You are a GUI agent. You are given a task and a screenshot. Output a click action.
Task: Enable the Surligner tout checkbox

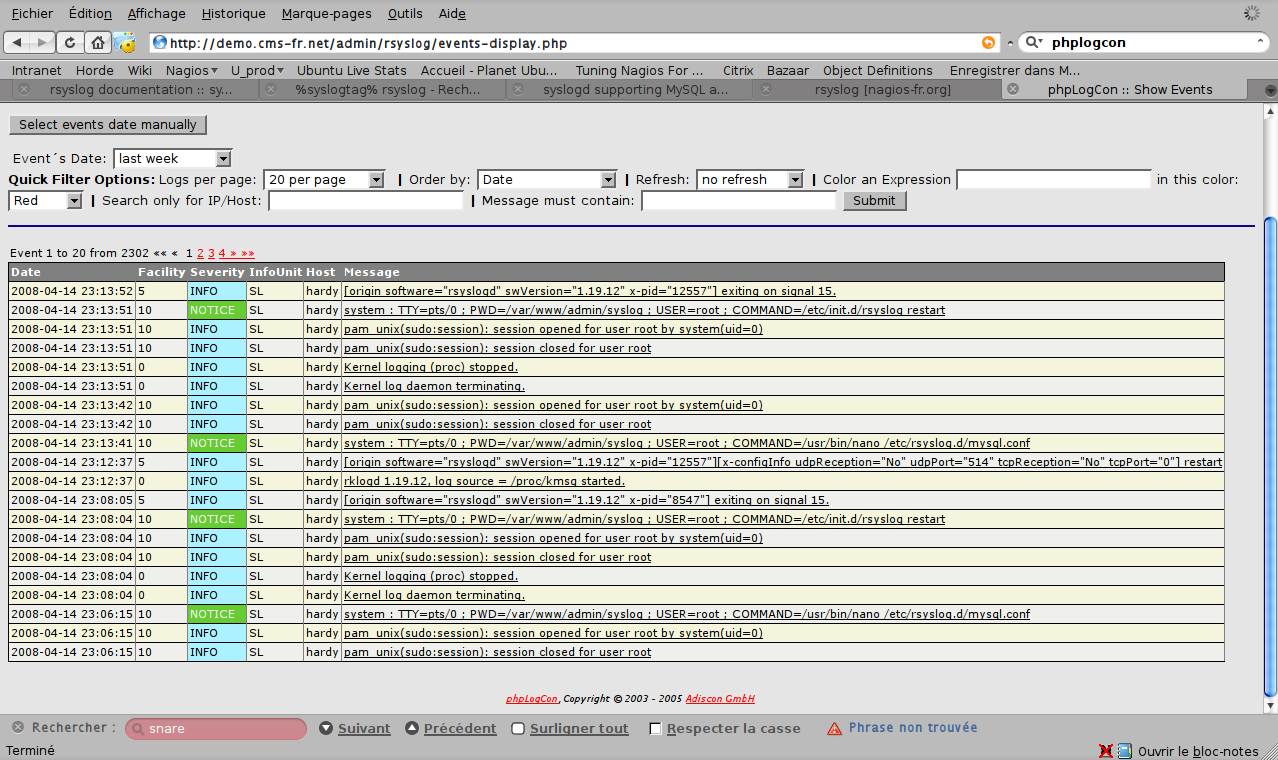pyautogui.click(x=518, y=729)
